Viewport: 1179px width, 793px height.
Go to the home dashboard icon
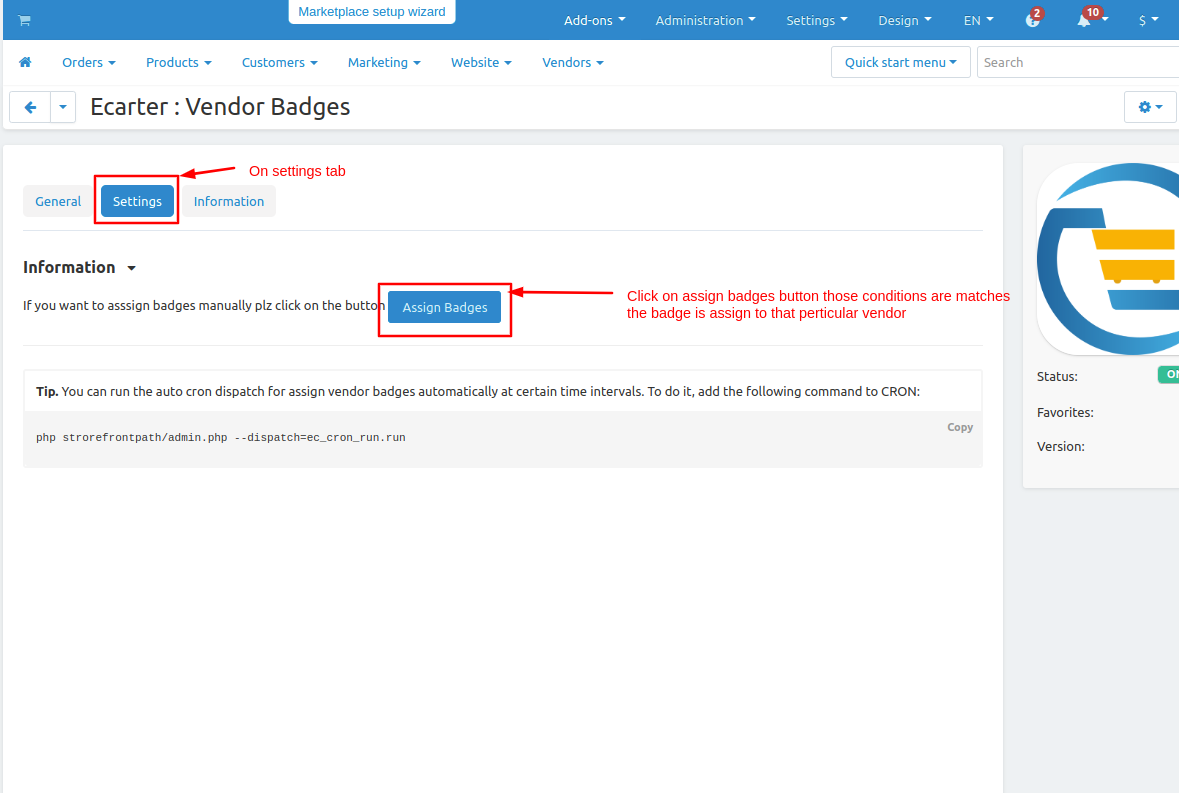[25, 62]
